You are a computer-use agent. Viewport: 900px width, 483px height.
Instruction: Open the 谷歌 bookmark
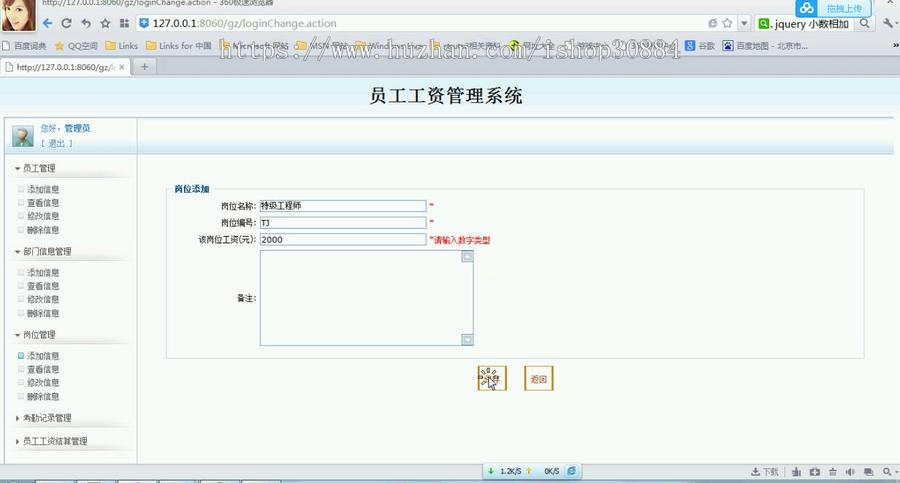[x=700, y=46]
